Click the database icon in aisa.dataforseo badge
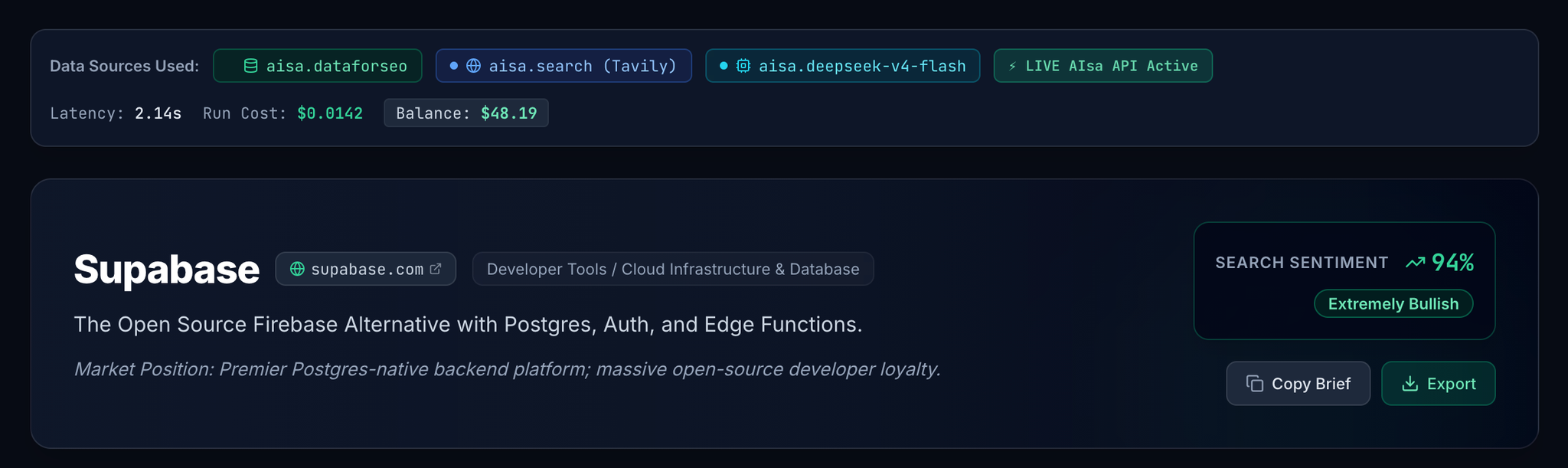Screen dimensions: 1568x468 point(250,66)
